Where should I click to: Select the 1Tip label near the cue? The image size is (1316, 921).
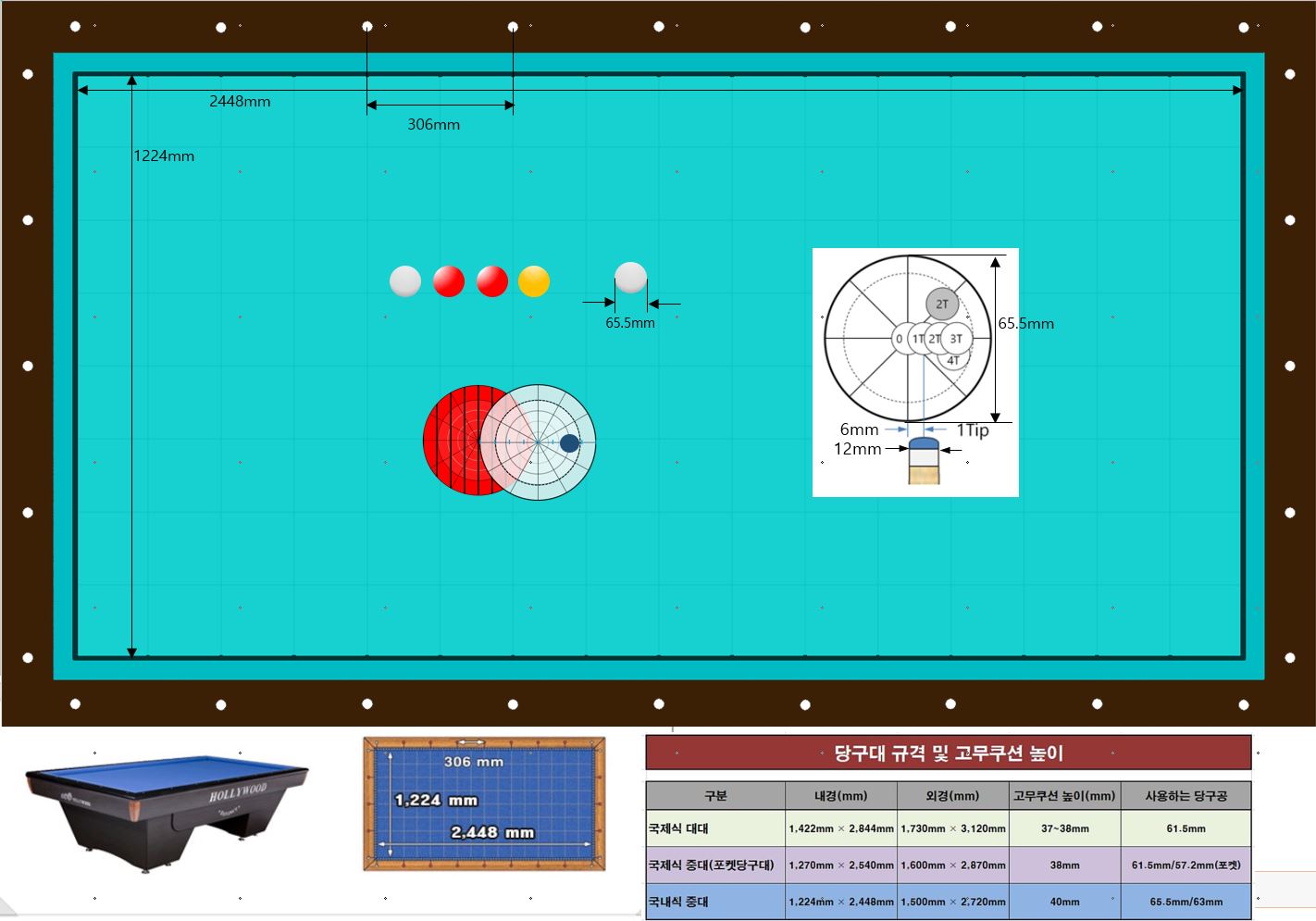point(972,429)
